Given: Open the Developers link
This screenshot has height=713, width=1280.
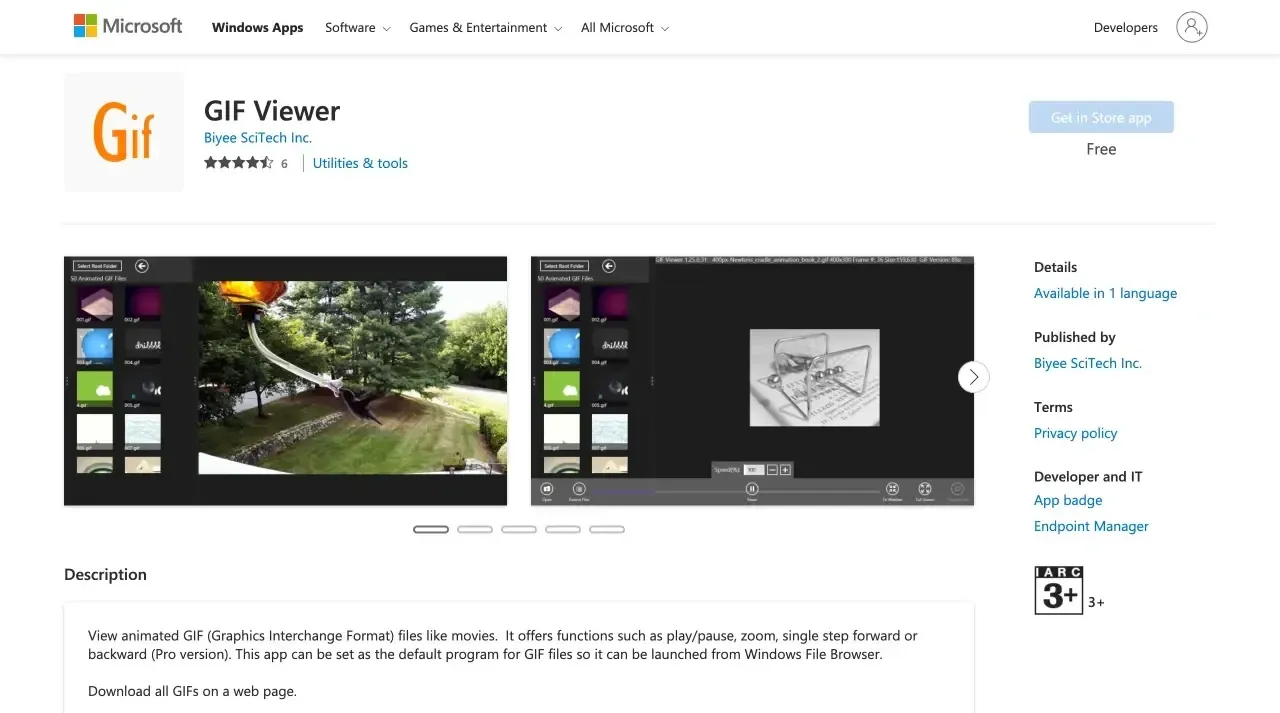Looking at the screenshot, I should click(1126, 27).
